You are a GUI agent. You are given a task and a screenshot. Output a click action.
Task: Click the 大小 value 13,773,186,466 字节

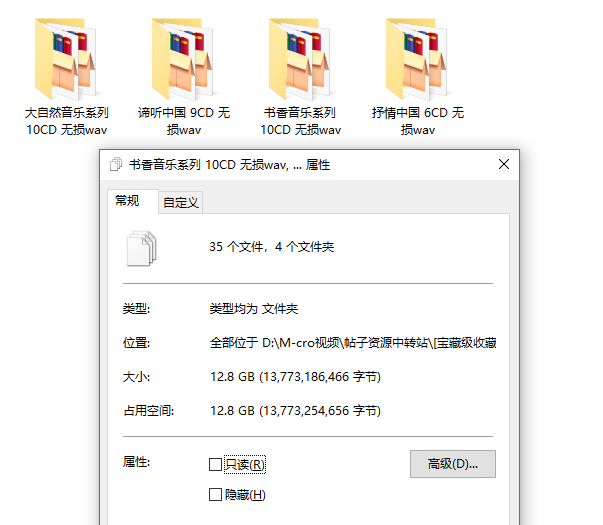pos(294,377)
